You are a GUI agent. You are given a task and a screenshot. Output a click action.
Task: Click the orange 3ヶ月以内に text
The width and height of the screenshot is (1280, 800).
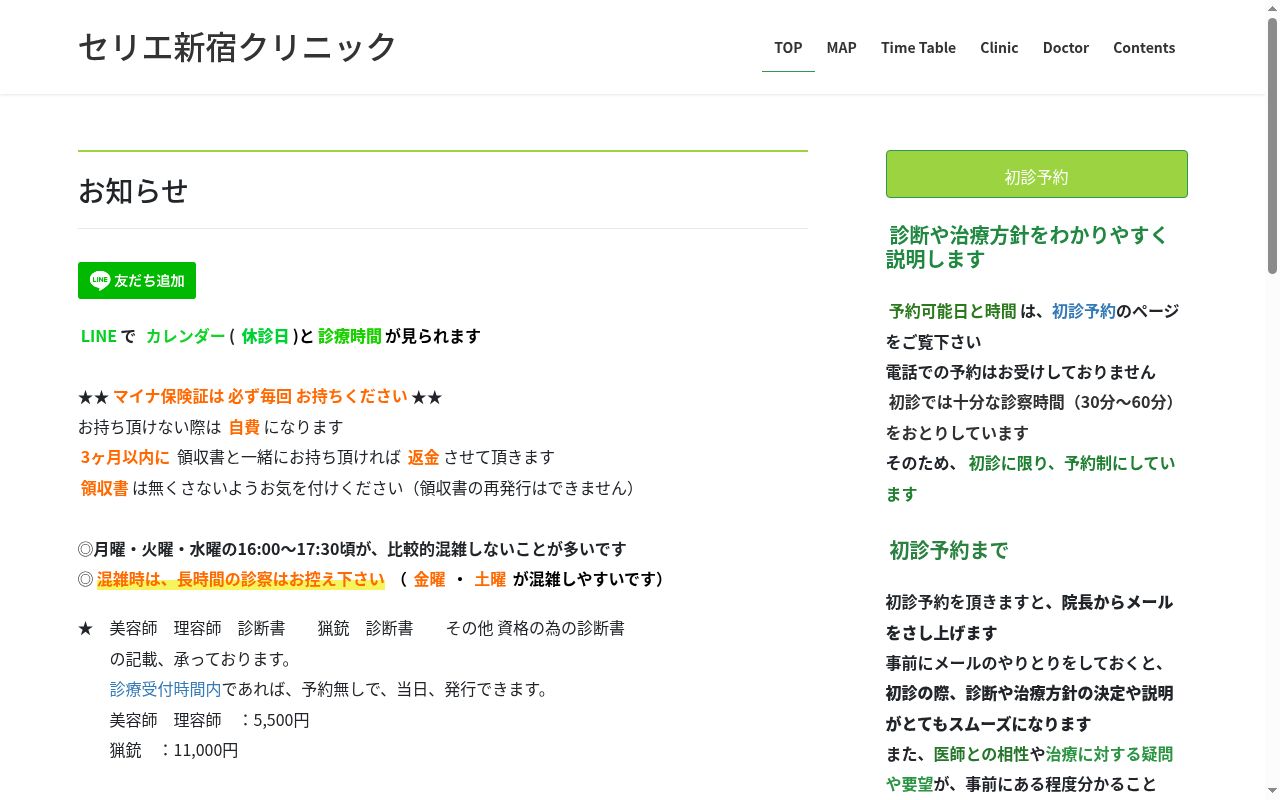pos(125,457)
